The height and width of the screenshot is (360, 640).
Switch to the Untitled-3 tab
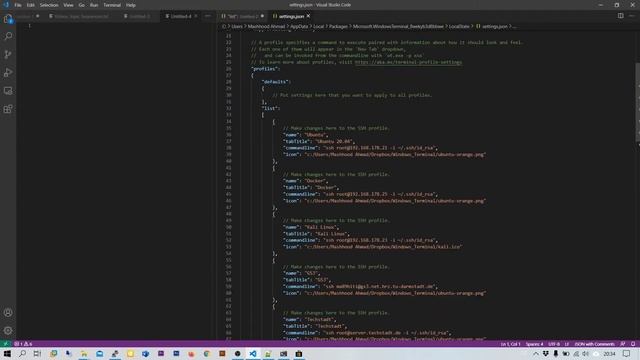[140, 16]
